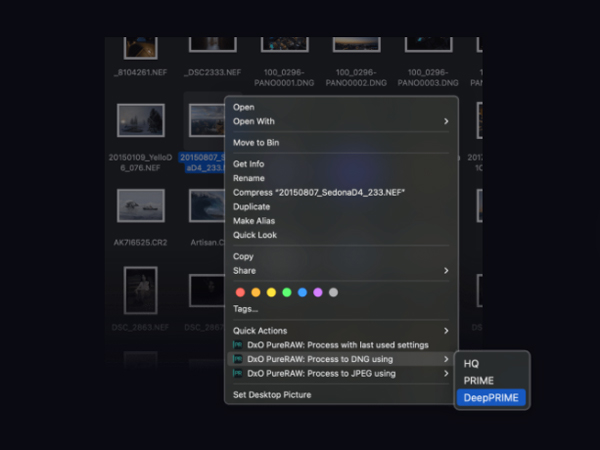Expand the Quick Actions submenu arrow
The image size is (600, 450).
pyautogui.click(x=446, y=331)
